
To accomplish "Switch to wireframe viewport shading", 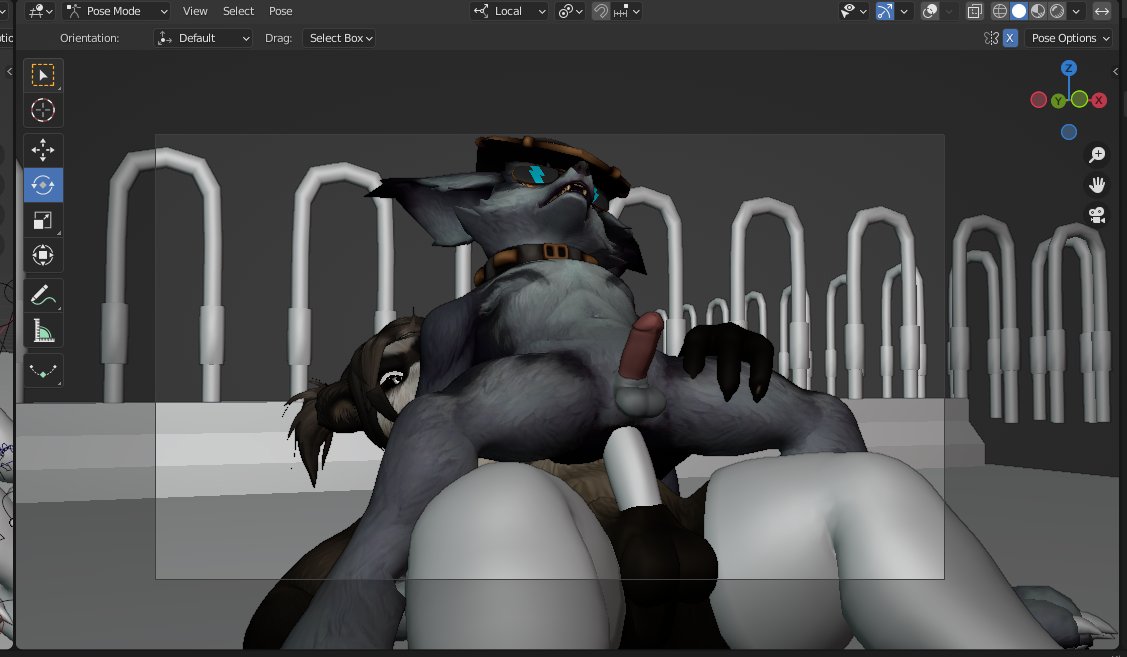I will (x=1000, y=11).
